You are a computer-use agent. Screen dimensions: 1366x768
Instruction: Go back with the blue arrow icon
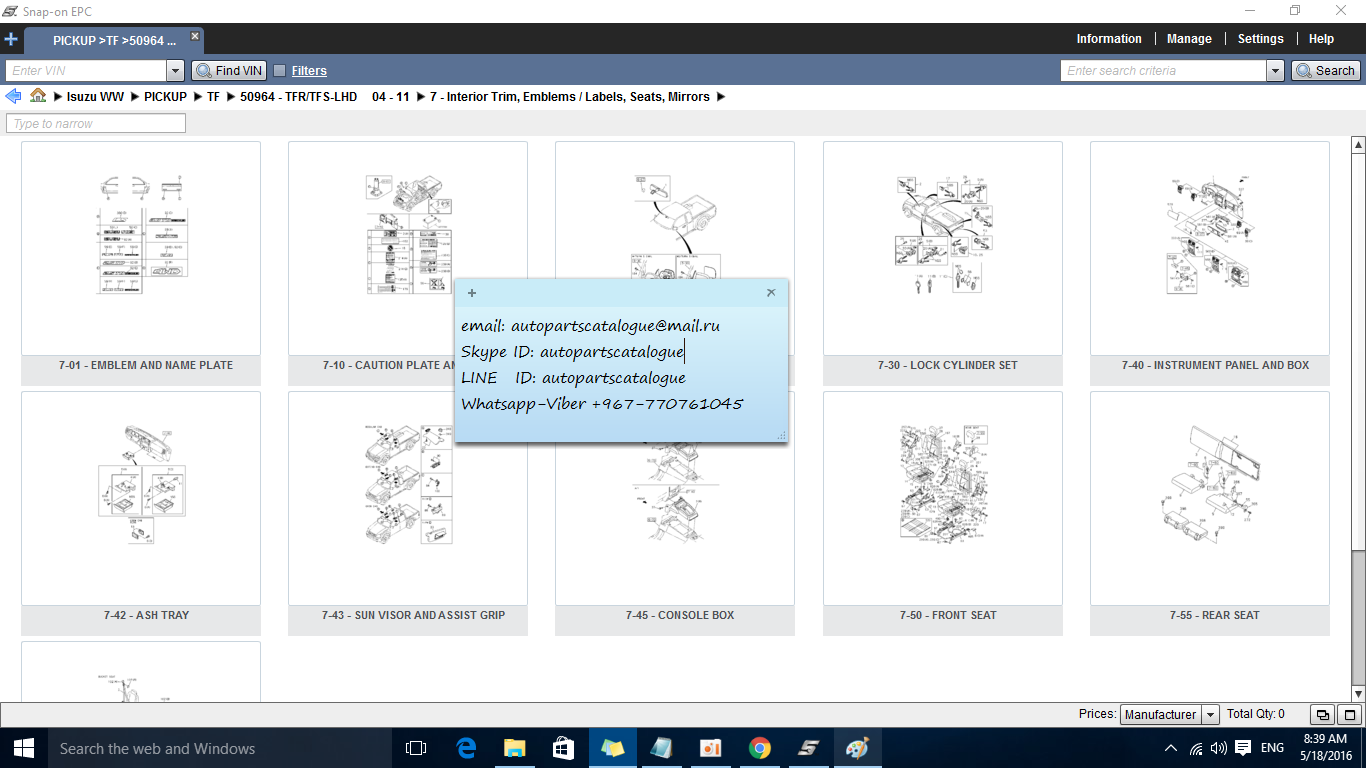click(x=13, y=96)
